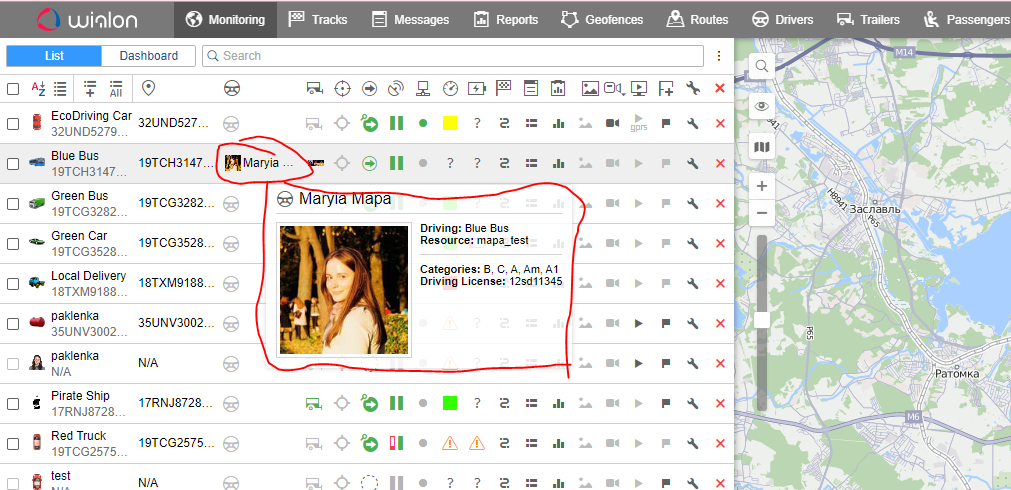1011x490 pixels.
Task: Select all units header checkbox
Action: point(13,89)
